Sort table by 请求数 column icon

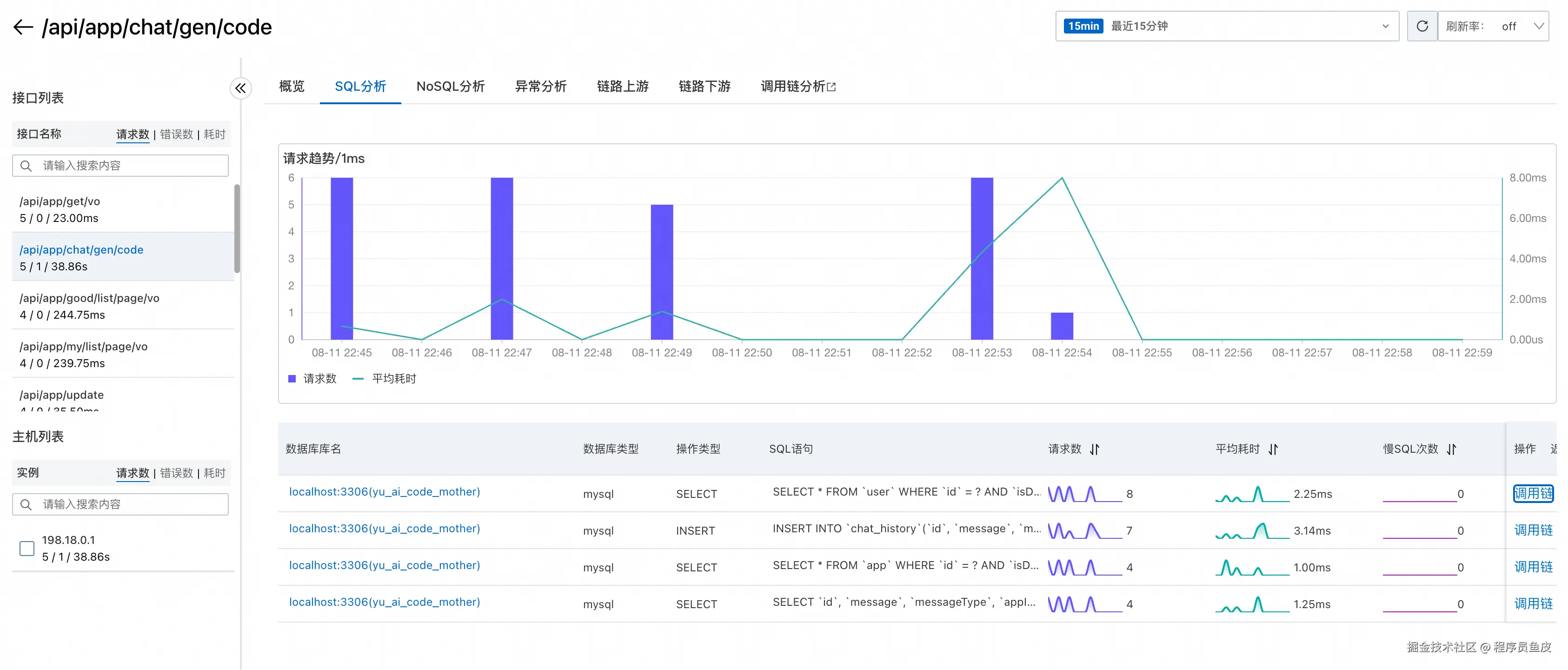[x=1095, y=449]
